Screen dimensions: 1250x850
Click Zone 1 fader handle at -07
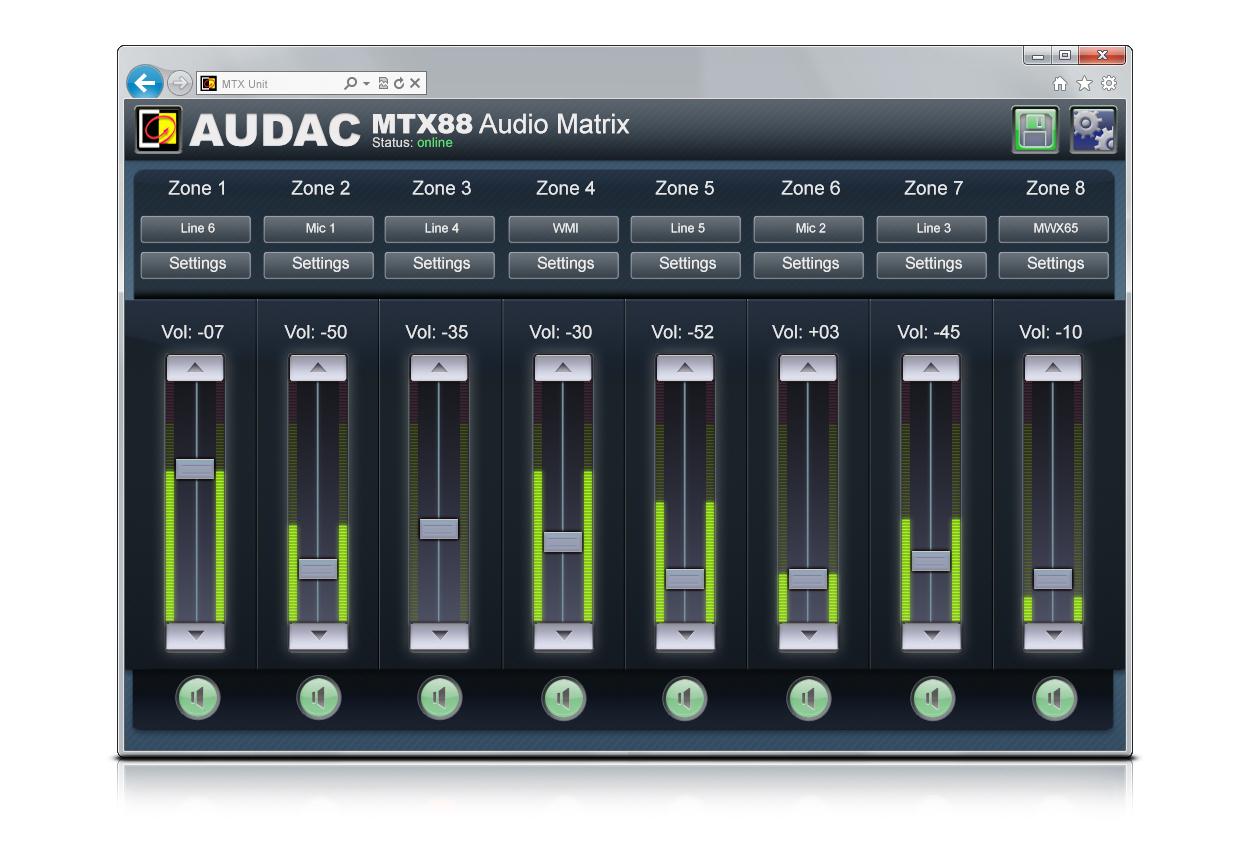pyautogui.click(x=195, y=469)
